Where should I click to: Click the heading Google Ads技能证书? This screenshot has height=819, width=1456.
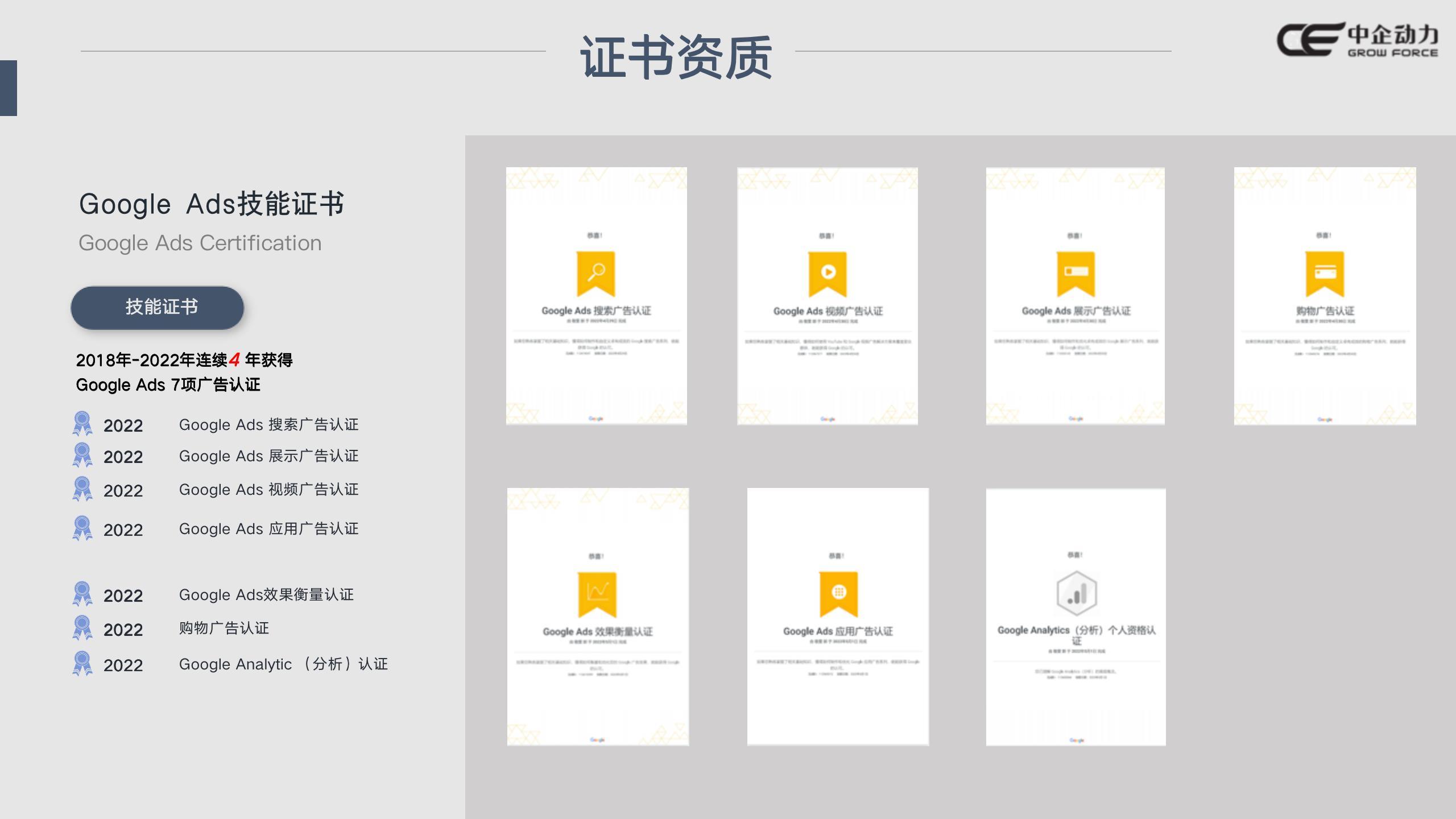(x=212, y=204)
